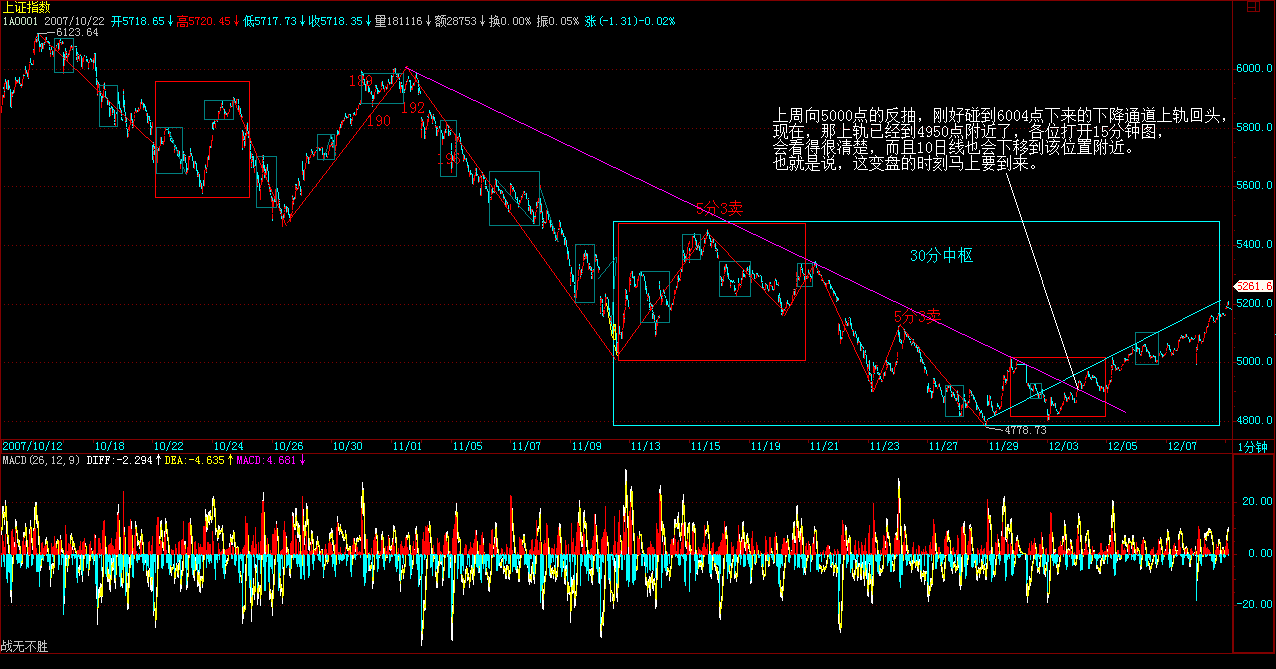
Task: Click the 上证指数 index title
Action: [x=26, y=6]
